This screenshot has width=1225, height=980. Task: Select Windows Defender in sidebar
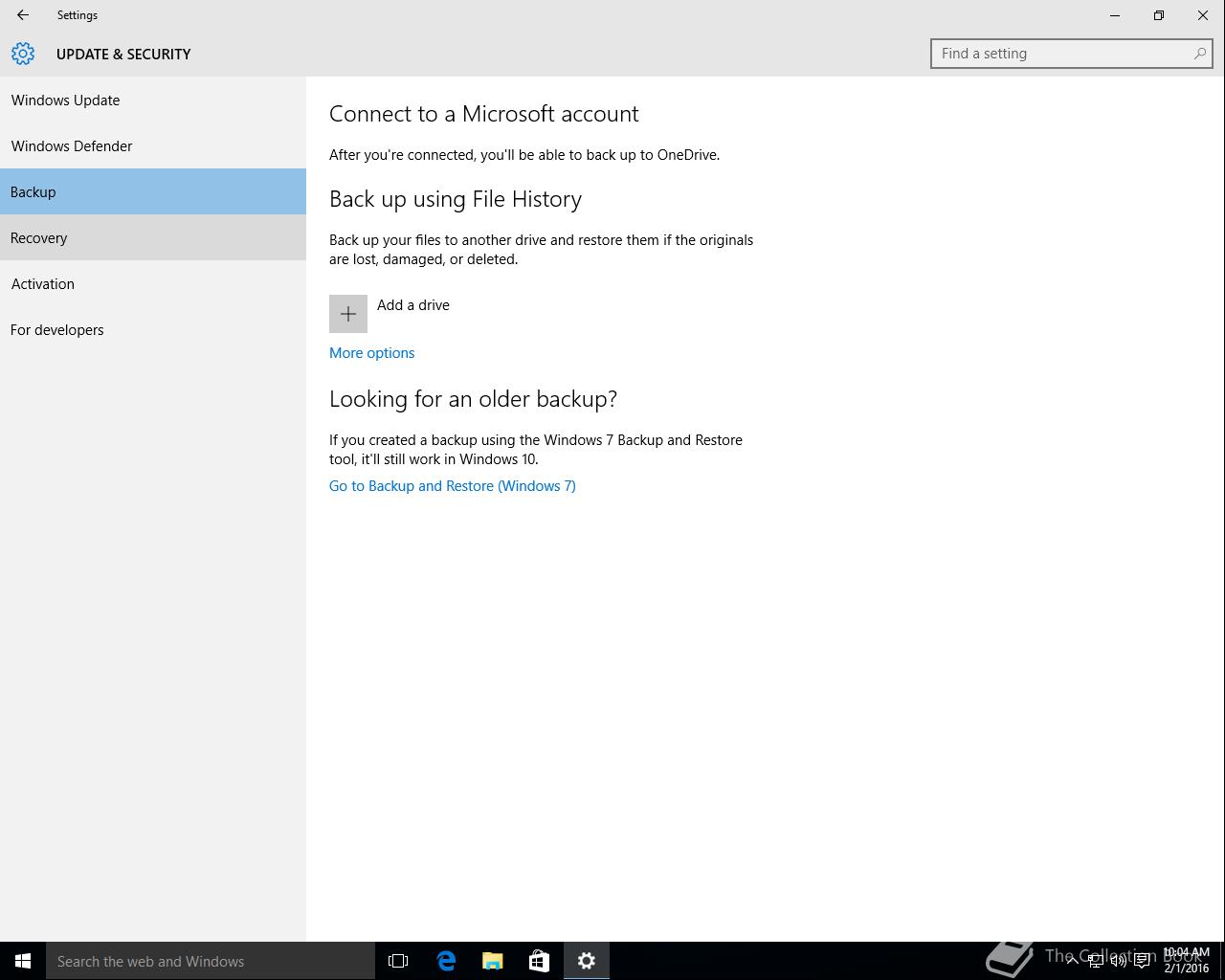(x=153, y=145)
